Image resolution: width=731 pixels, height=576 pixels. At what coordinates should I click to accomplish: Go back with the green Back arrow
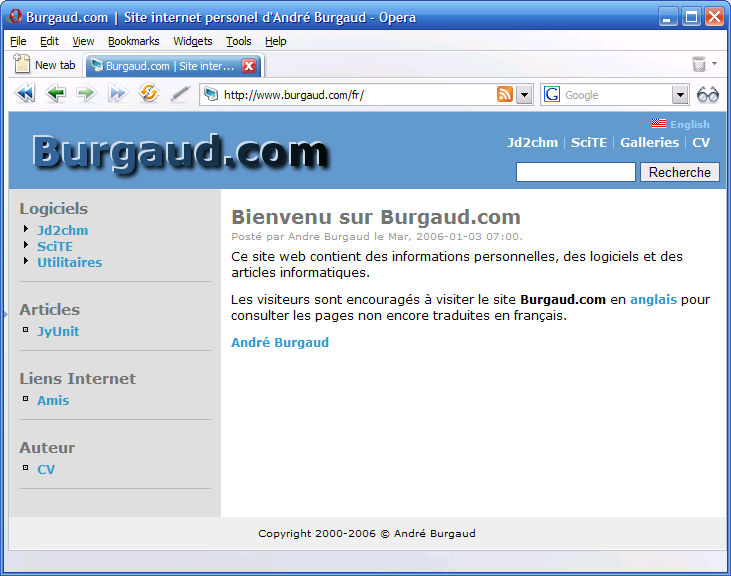(56, 94)
